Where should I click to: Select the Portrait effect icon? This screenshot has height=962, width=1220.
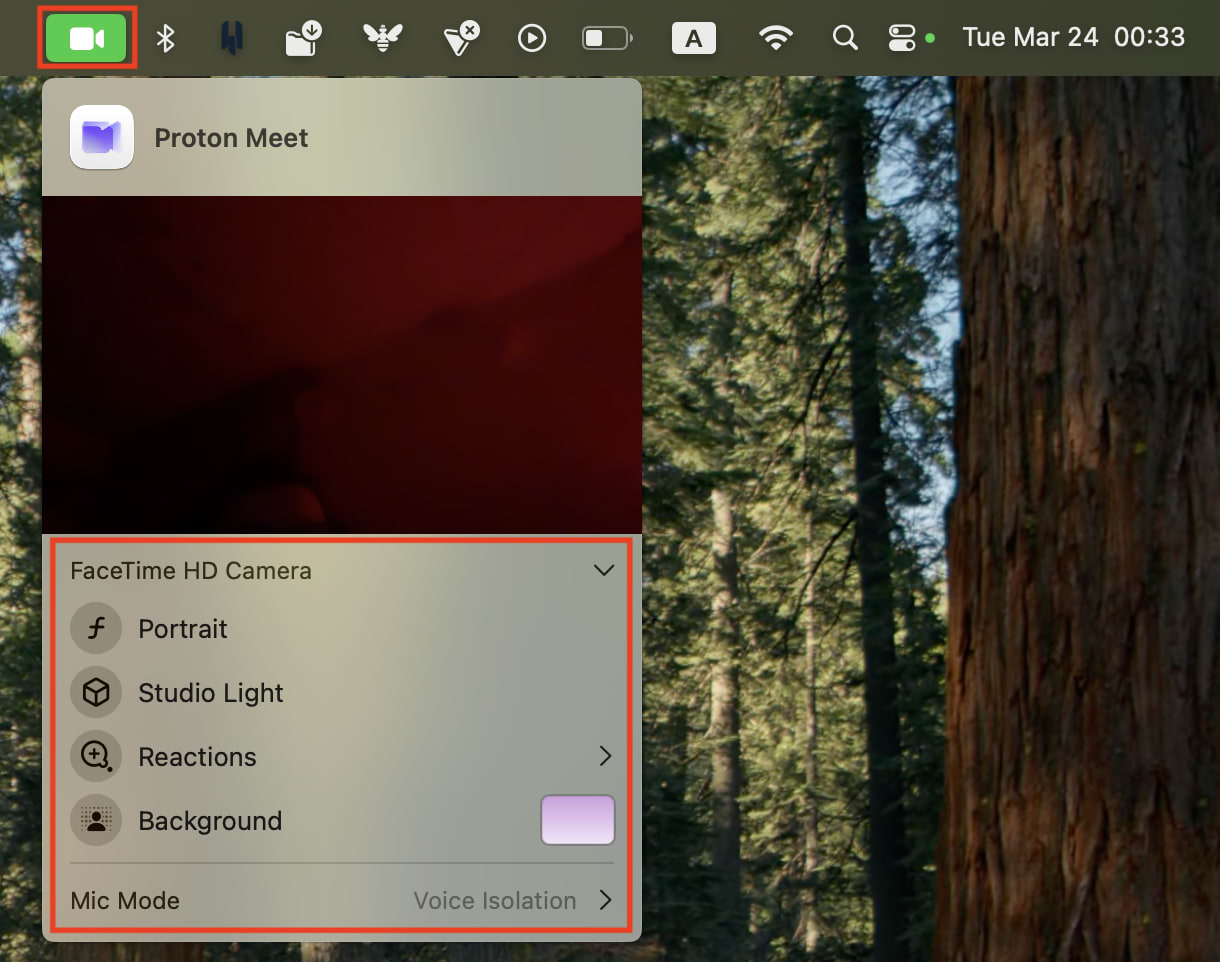coord(96,628)
